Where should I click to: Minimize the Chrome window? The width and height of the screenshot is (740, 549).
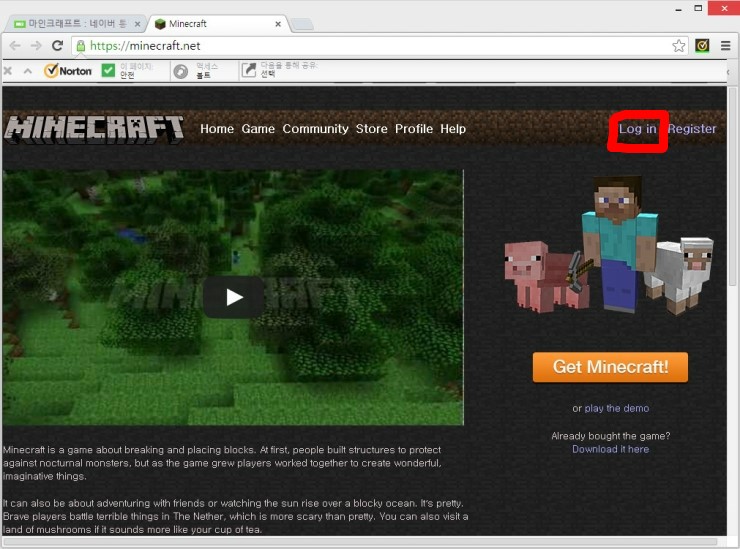point(678,9)
